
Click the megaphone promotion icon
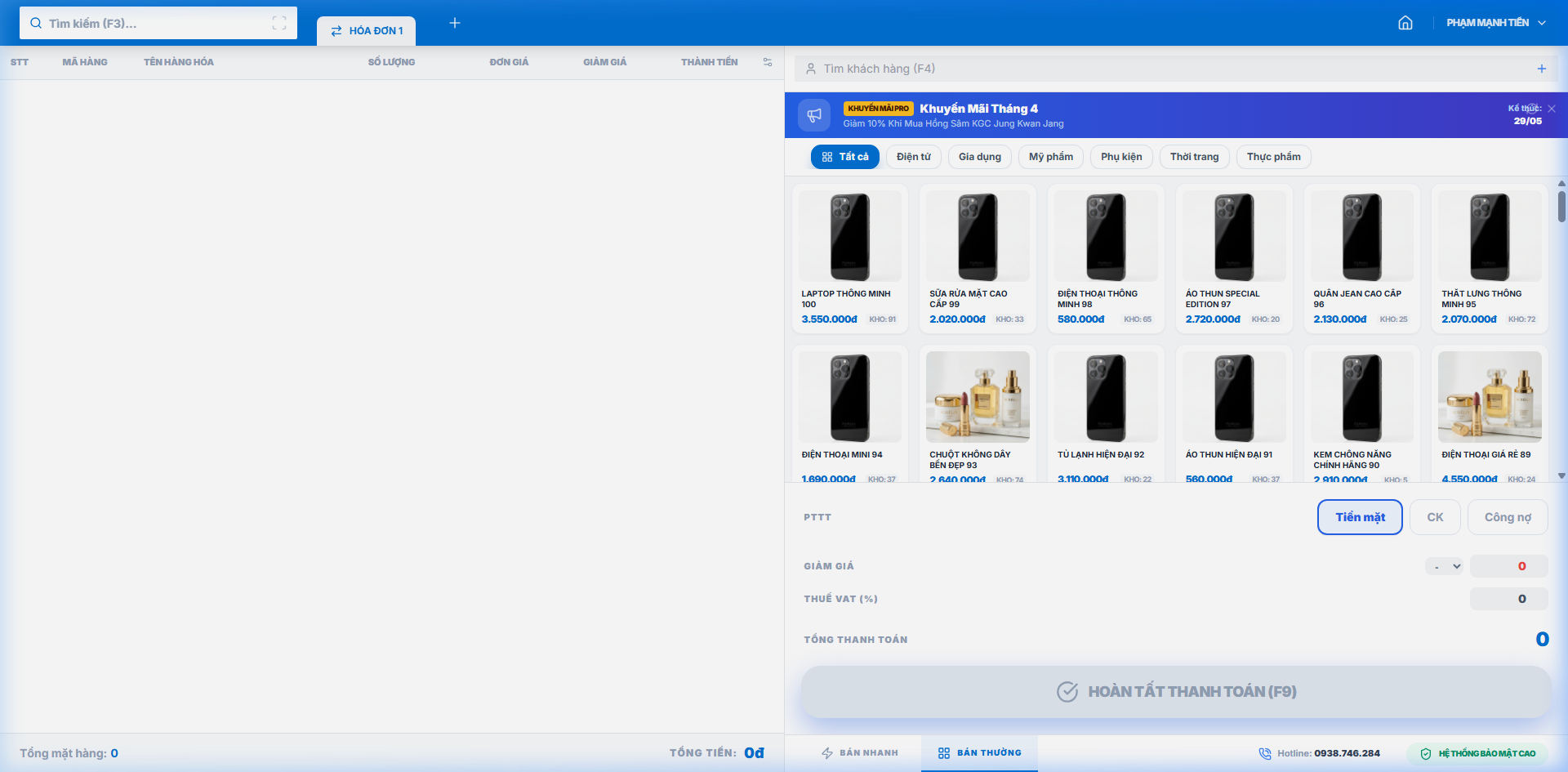(x=813, y=114)
